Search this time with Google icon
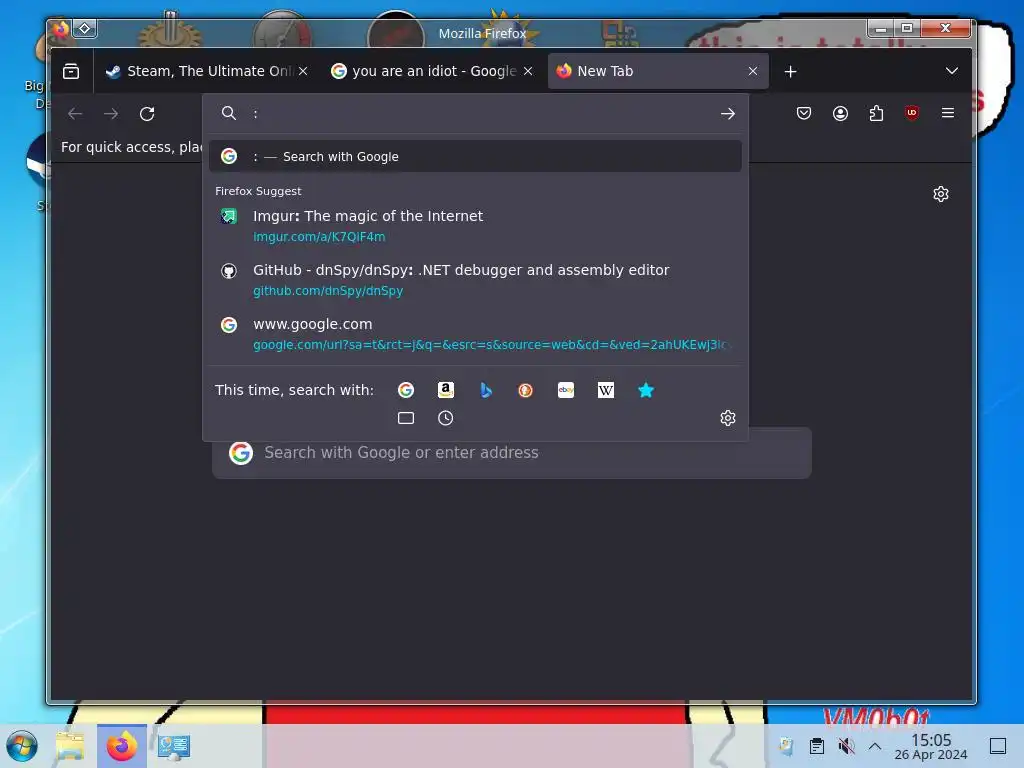Viewport: 1024px width, 768px height. tap(406, 390)
